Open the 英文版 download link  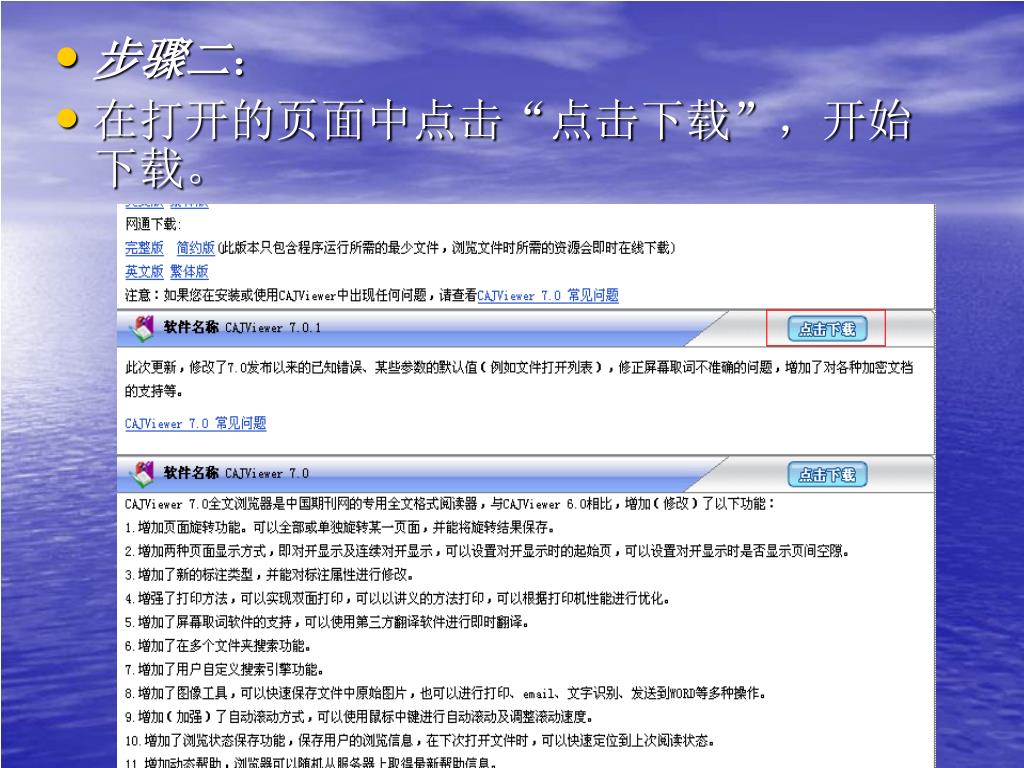pyautogui.click(x=144, y=272)
